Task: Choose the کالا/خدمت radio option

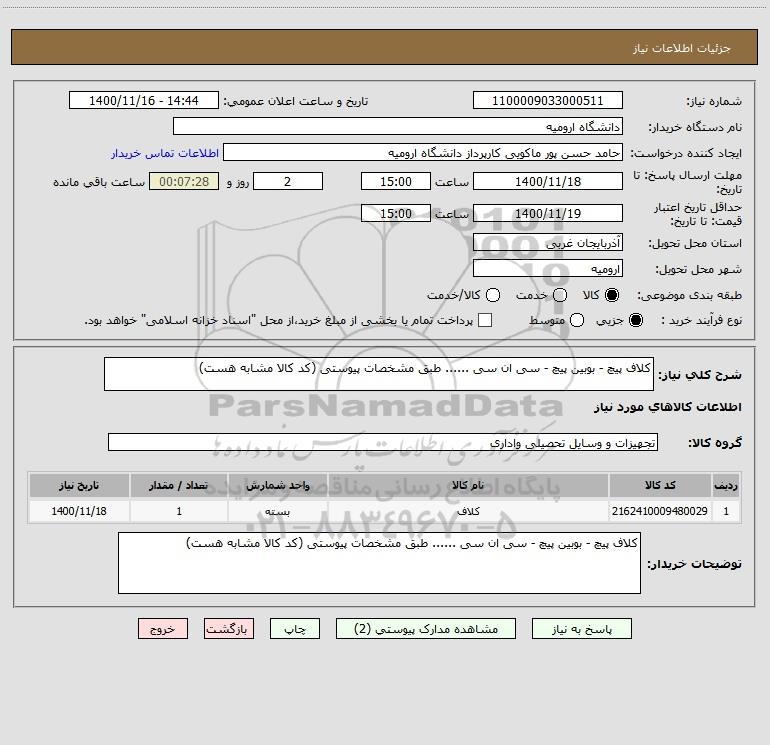Action: tap(493, 295)
